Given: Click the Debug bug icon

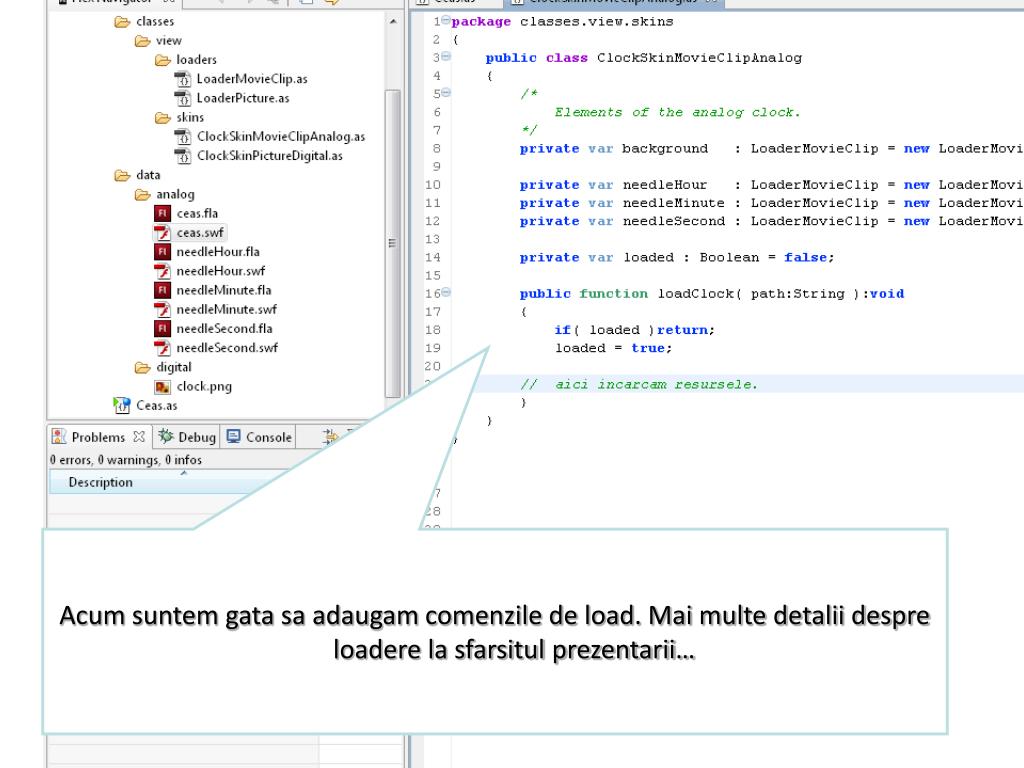Looking at the screenshot, I should point(166,436).
